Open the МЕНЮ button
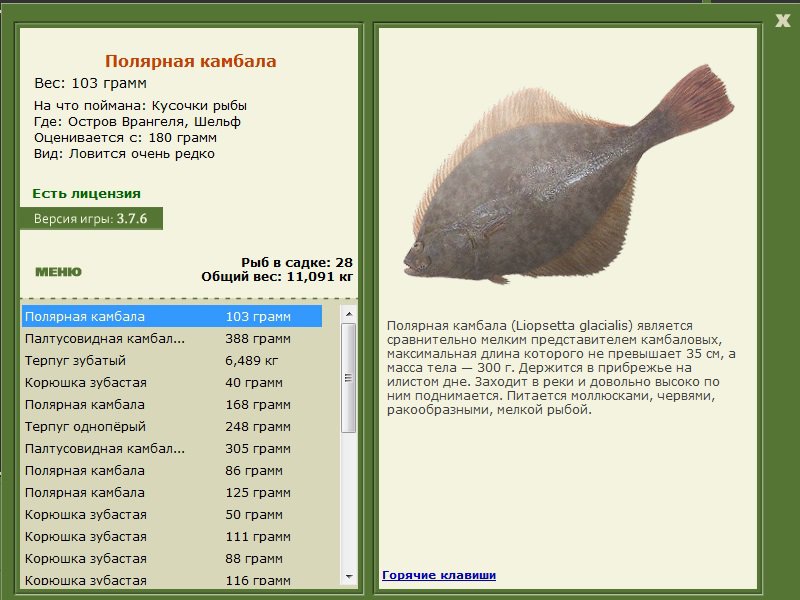 pyautogui.click(x=58, y=272)
